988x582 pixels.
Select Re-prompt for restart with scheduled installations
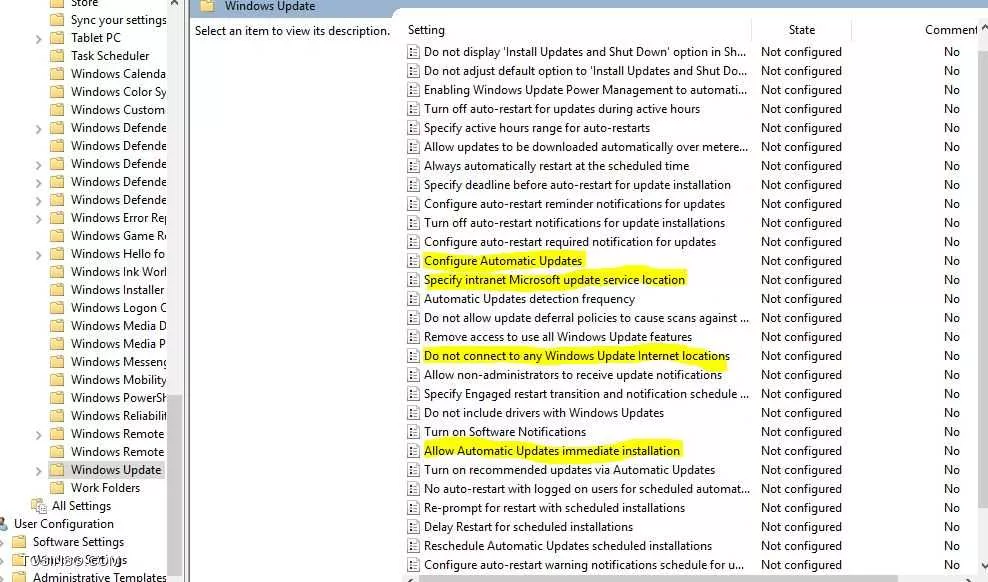click(x=554, y=508)
